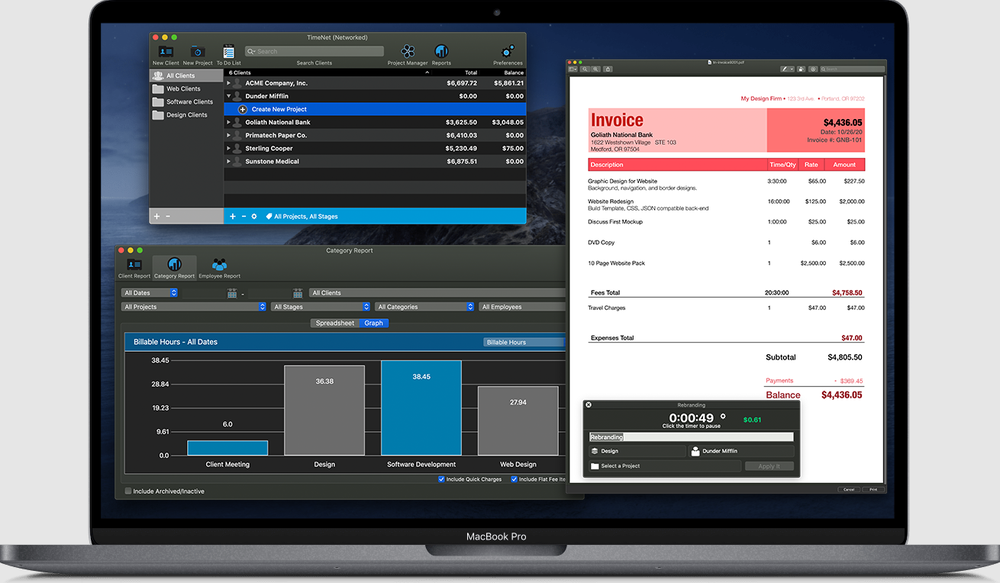Pause the running 0:00:49 timer
Image resolution: width=1000 pixels, height=583 pixels.
click(691, 418)
